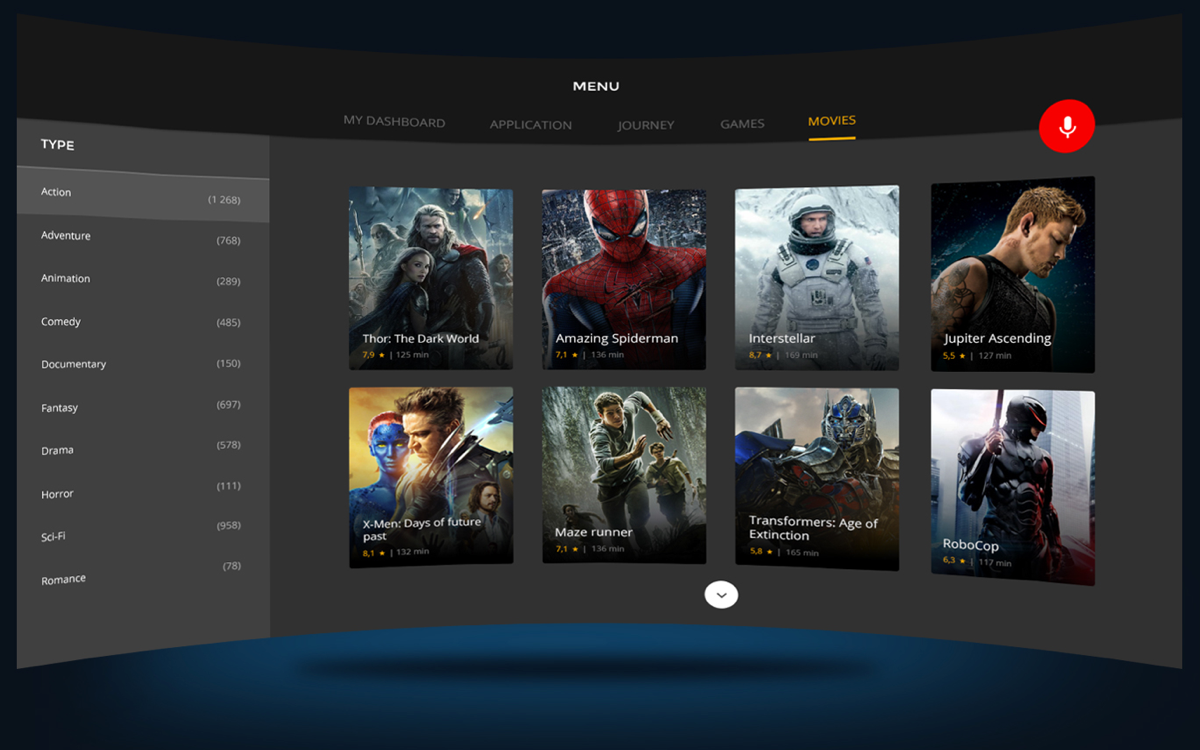Click the Jupiter Ascending 5,5 rating
The height and width of the screenshot is (750, 1200).
coord(954,356)
